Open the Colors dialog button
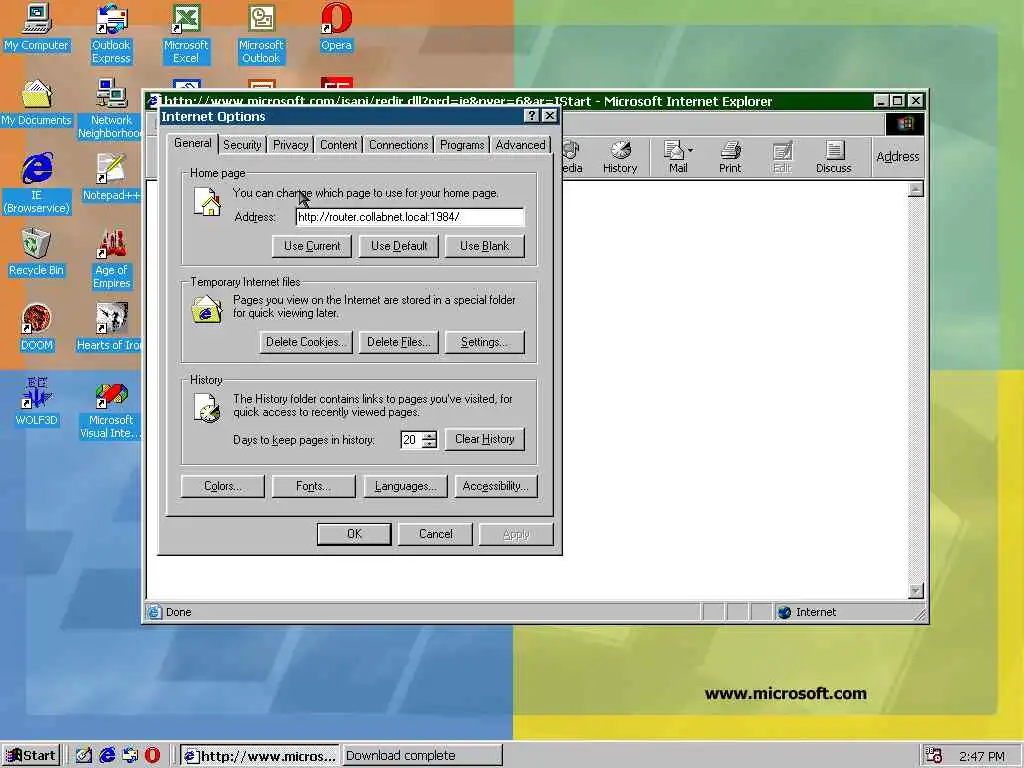 (223, 487)
